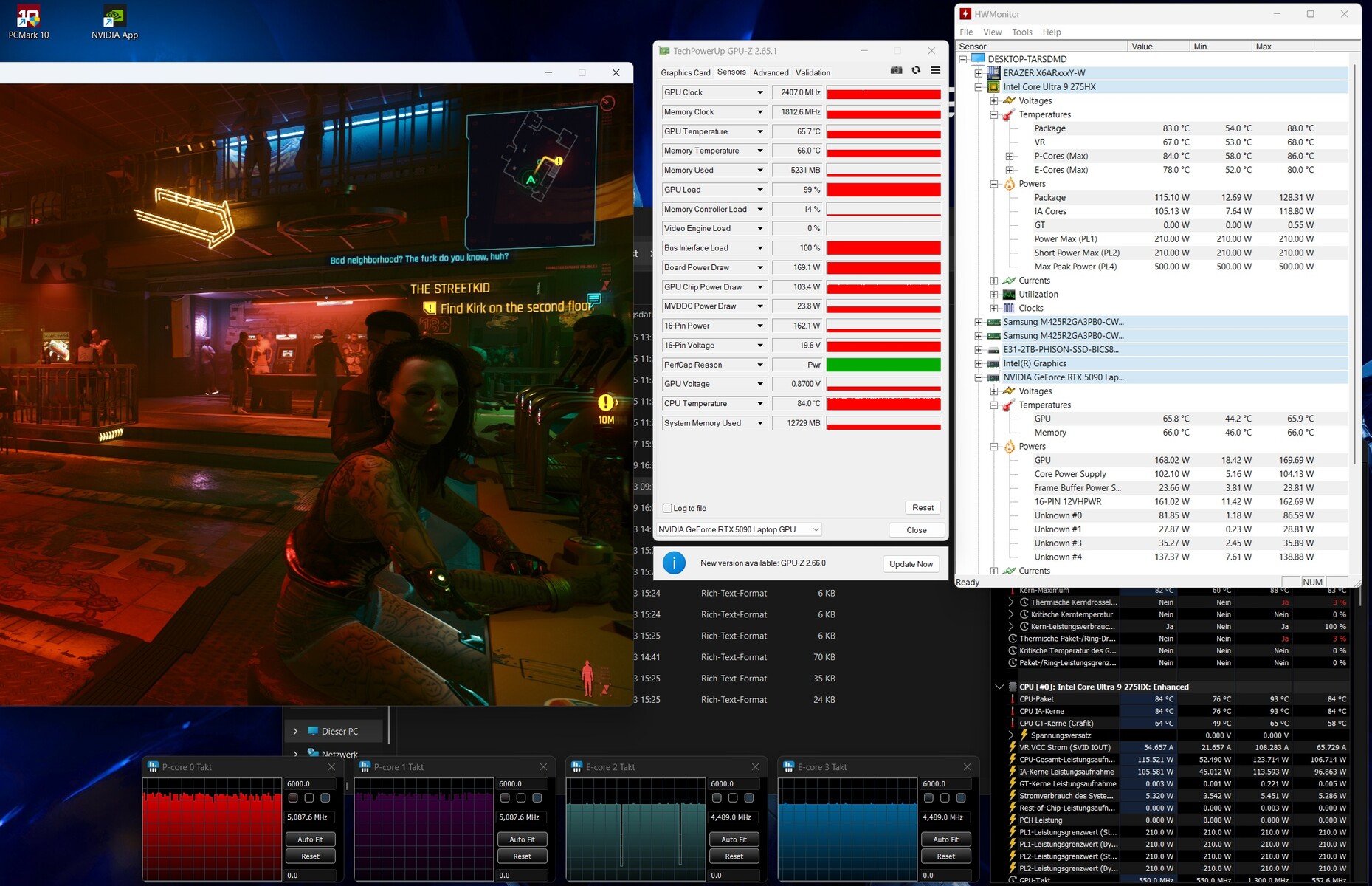Screen dimensions: 1372x886
Task: Expand the ERAZER X6ARxxxY-W node
Action: point(979,73)
